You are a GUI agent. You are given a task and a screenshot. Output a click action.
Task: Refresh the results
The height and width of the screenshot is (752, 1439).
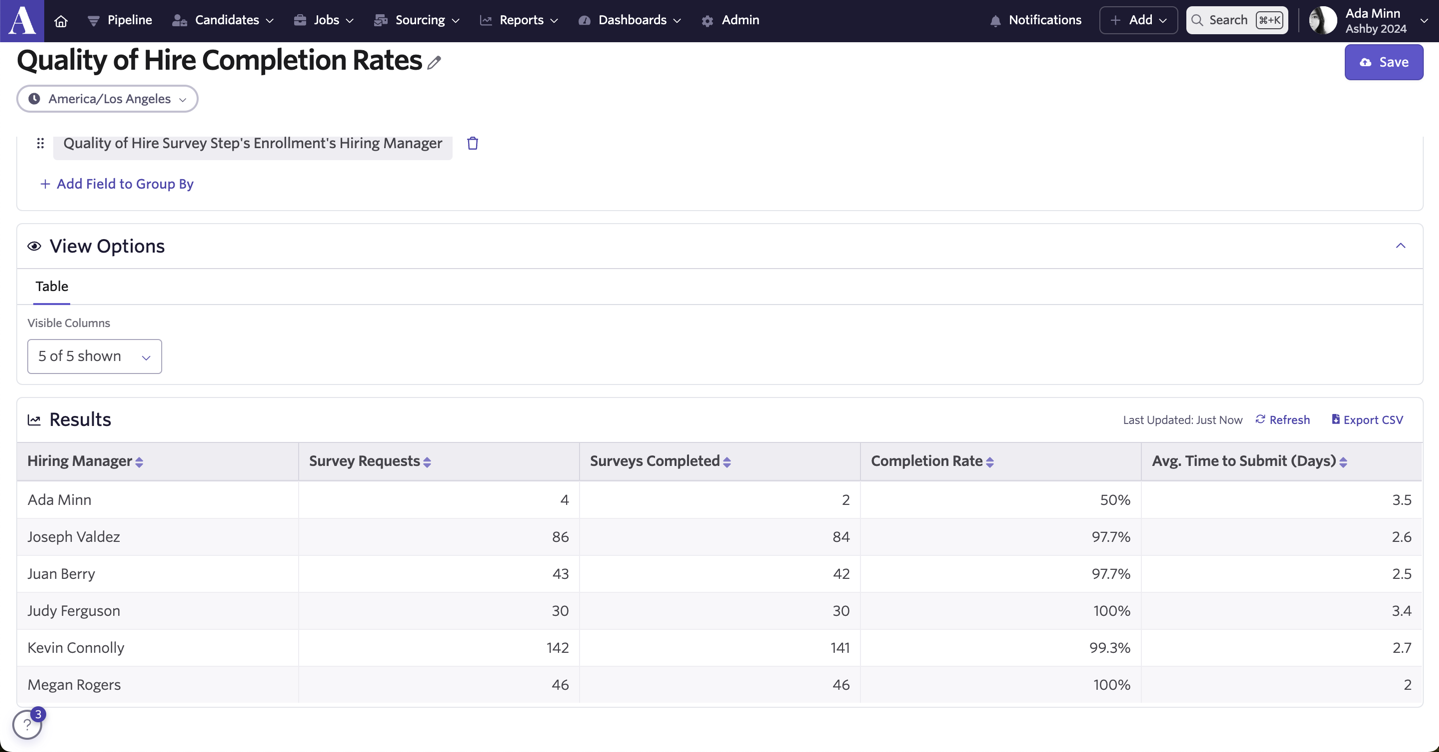(x=1283, y=420)
